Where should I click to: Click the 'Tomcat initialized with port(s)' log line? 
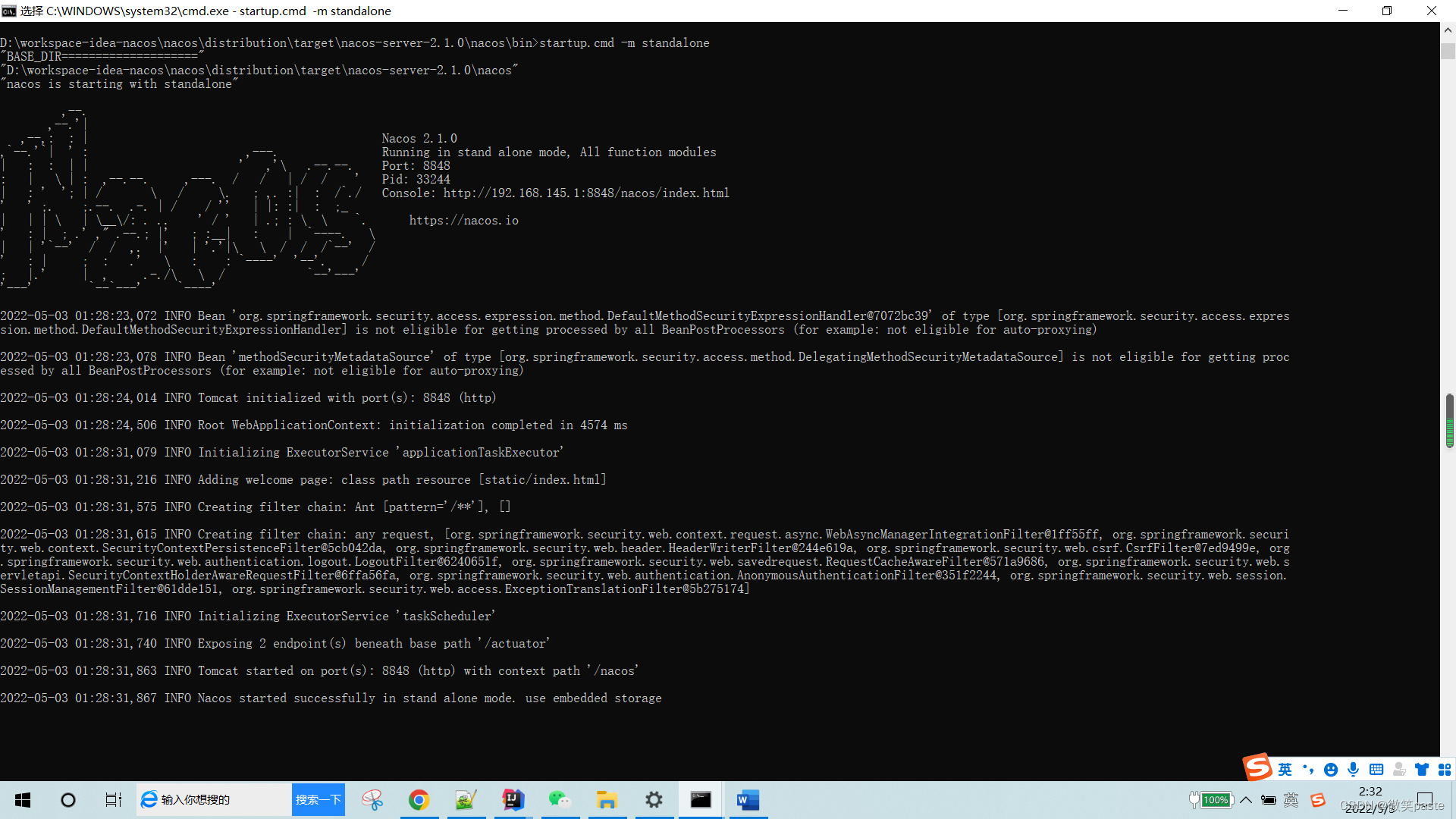click(248, 398)
